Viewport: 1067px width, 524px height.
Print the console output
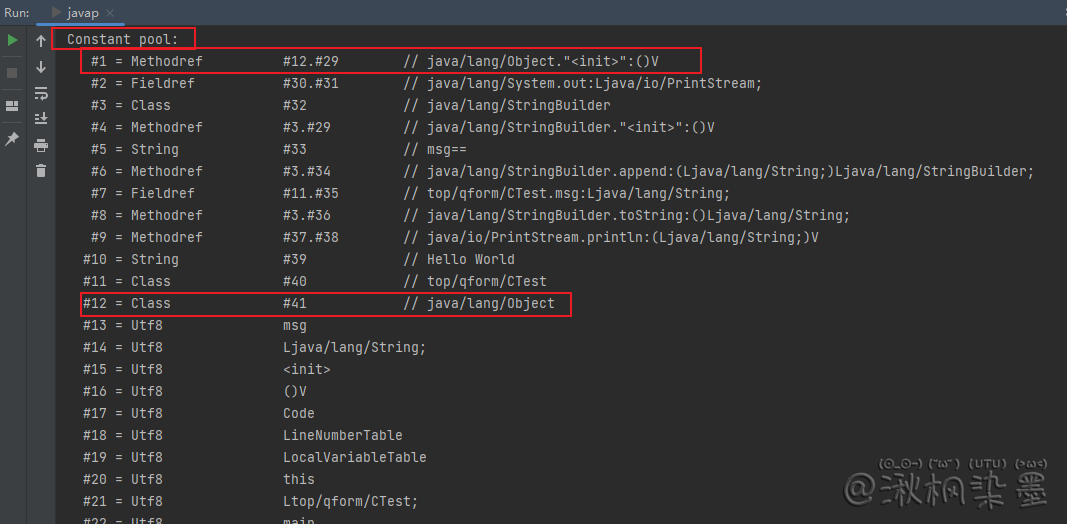(41, 145)
